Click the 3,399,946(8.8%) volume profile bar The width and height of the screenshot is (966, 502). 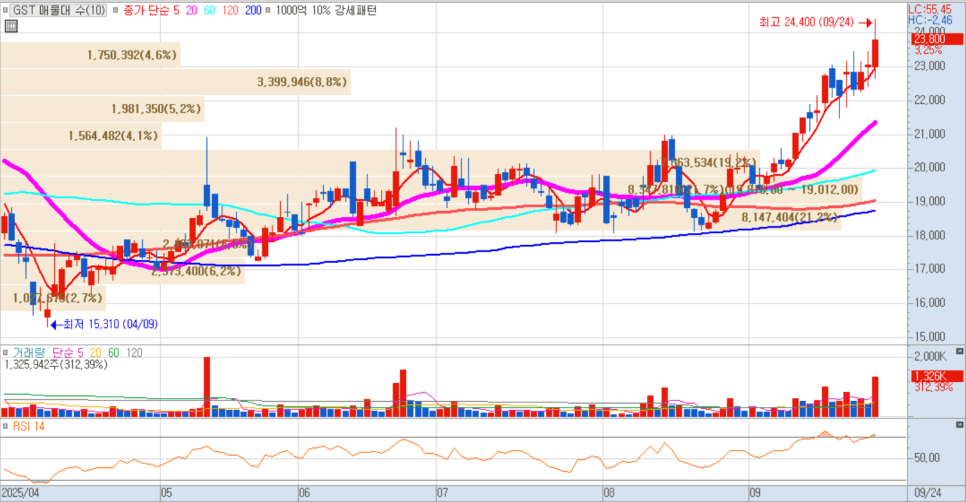pyautogui.click(x=176, y=82)
